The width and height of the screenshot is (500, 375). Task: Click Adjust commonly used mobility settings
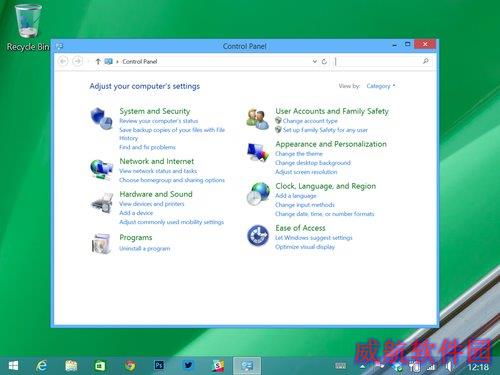172,222
